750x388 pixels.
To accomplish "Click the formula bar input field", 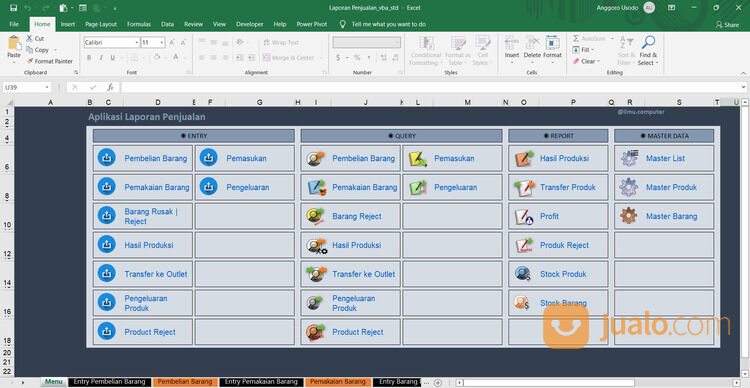I will [430, 88].
